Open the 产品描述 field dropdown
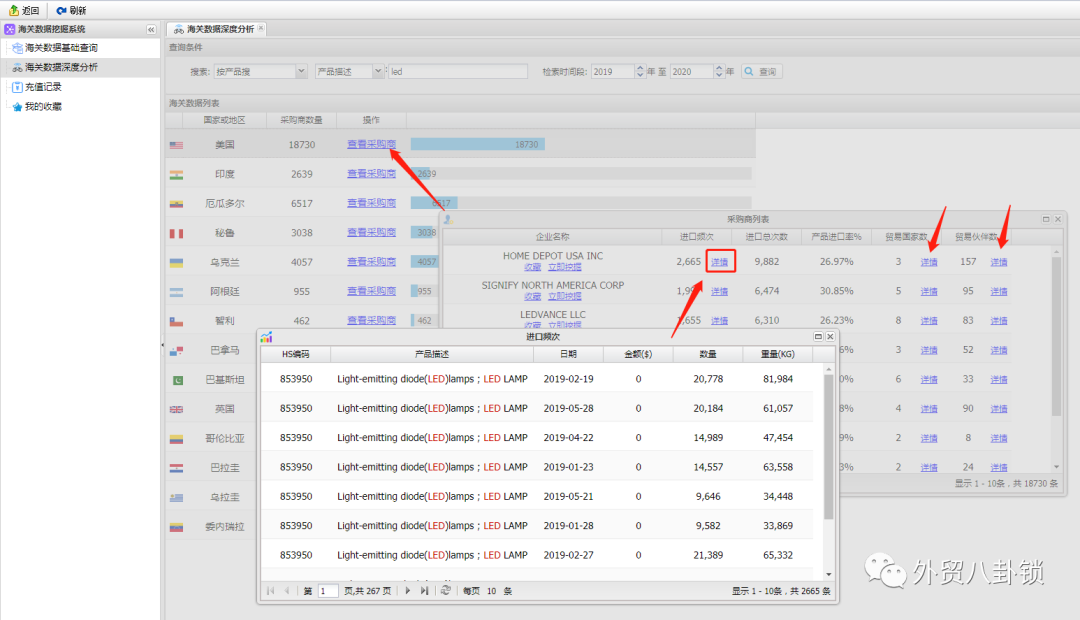The height and width of the screenshot is (620, 1080). (377, 71)
